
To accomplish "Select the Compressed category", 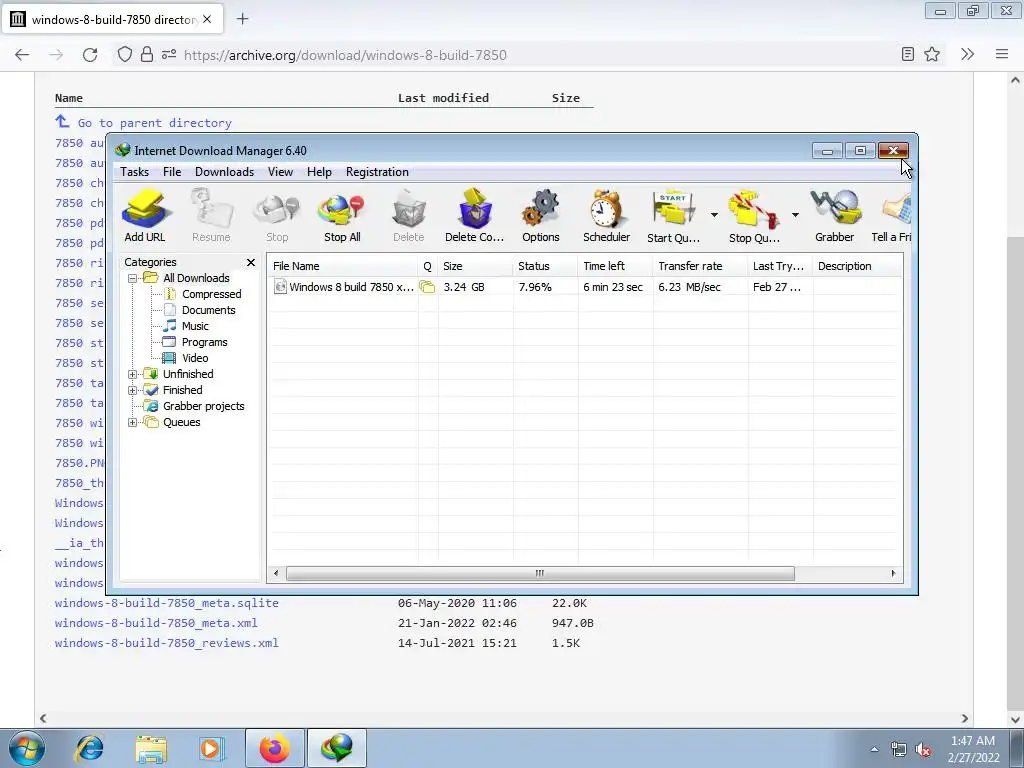I will 211,294.
